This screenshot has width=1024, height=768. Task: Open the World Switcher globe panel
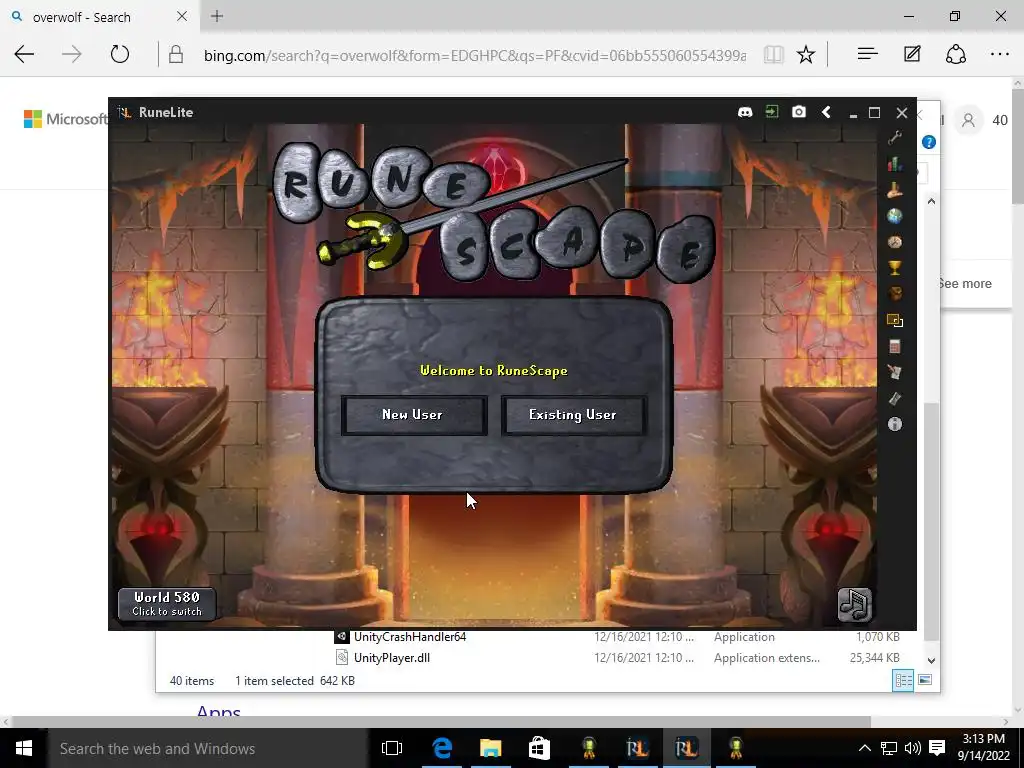tap(895, 216)
